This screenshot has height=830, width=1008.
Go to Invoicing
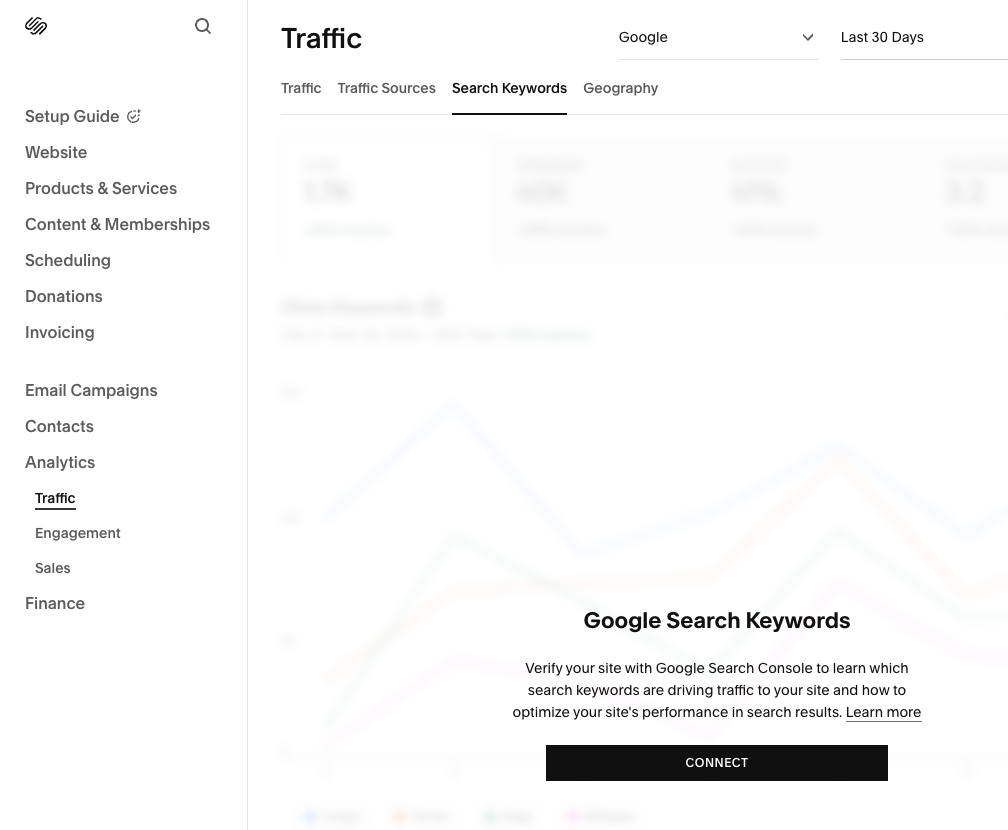pyautogui.click(x=60, y=332)
